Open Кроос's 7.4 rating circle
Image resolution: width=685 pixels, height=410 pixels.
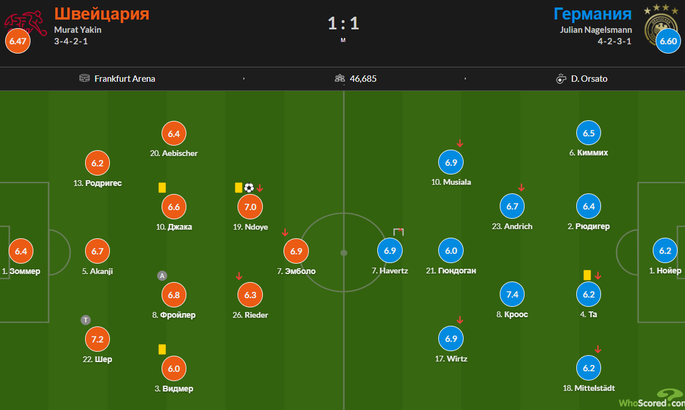point(512,294)
